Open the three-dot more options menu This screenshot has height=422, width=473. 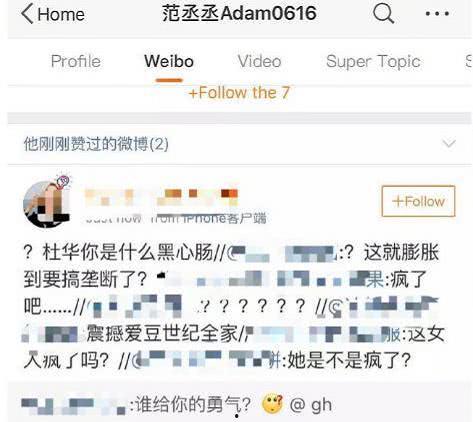[437, 14]
